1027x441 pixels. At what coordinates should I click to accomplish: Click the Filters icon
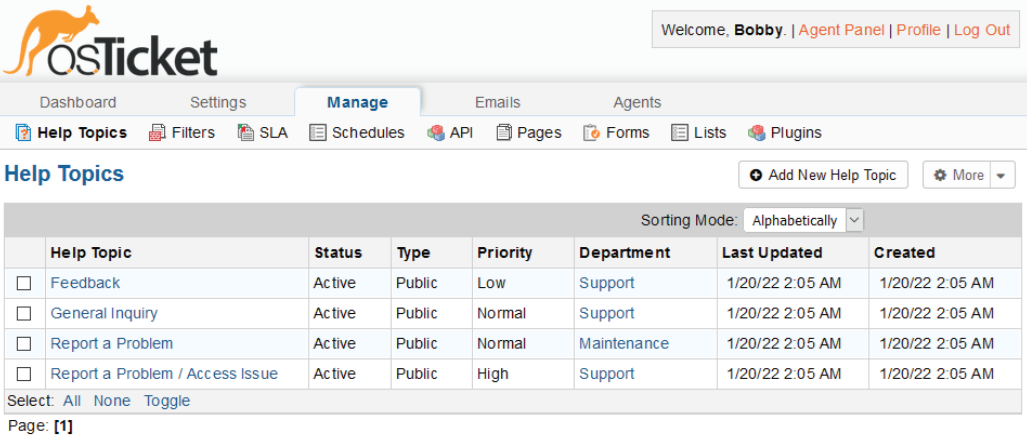(157, 133)
